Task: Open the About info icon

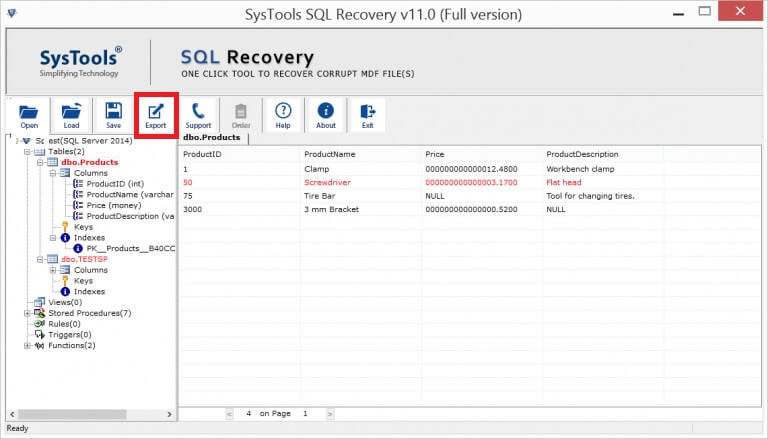Action: point(326,116)
